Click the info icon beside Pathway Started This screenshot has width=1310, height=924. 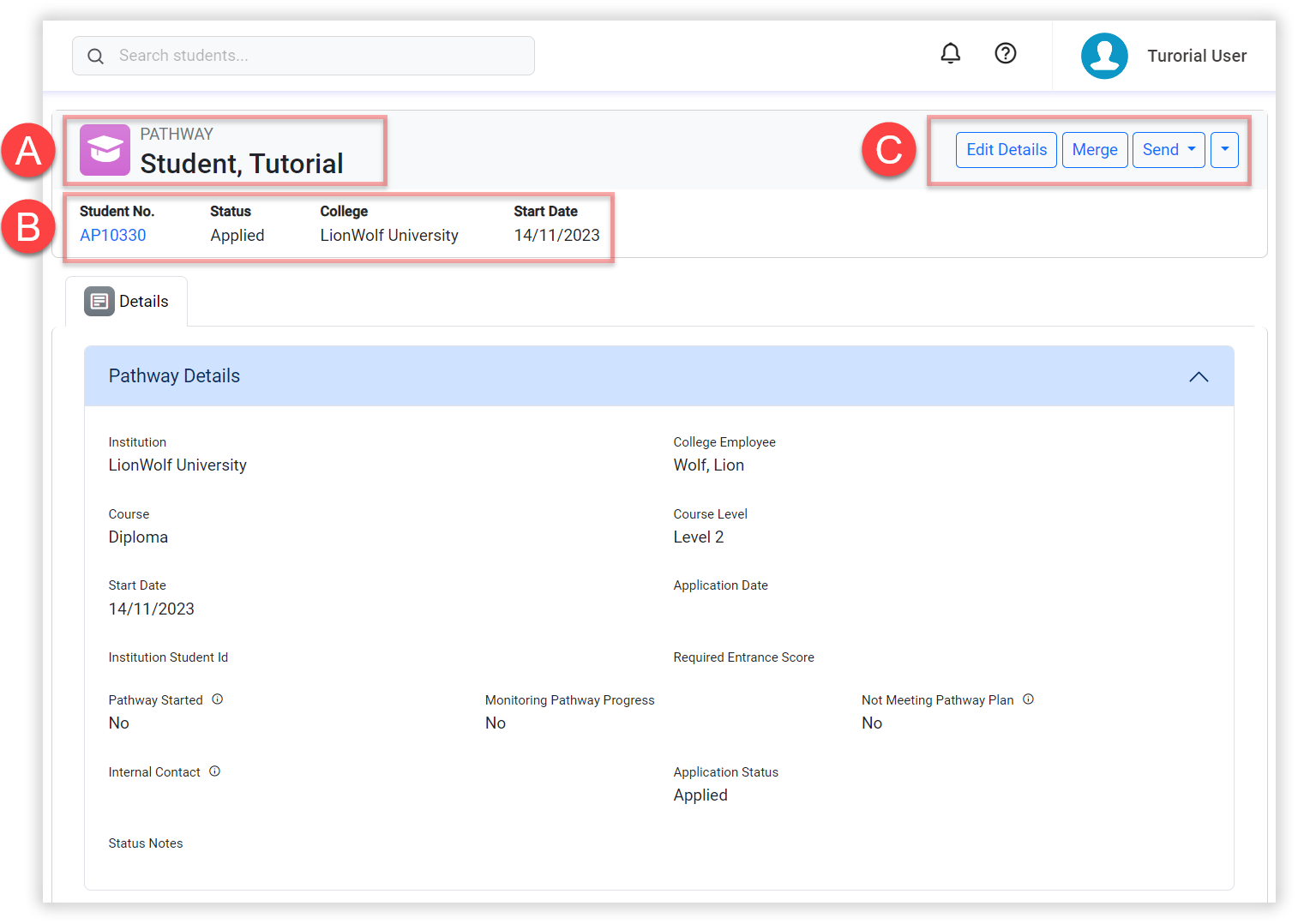[x=218, y=699]
